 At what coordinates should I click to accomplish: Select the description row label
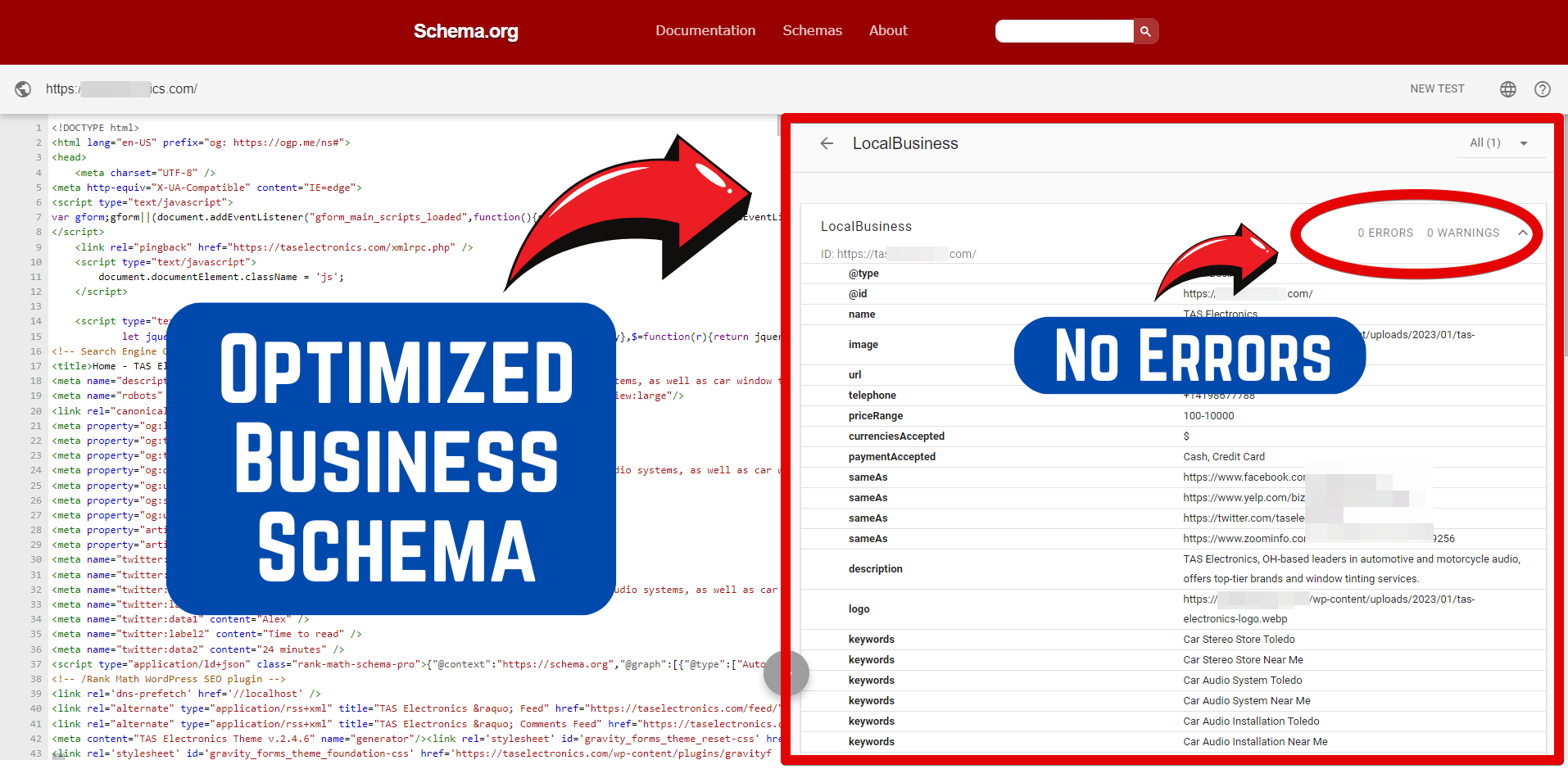coord(875,569)
